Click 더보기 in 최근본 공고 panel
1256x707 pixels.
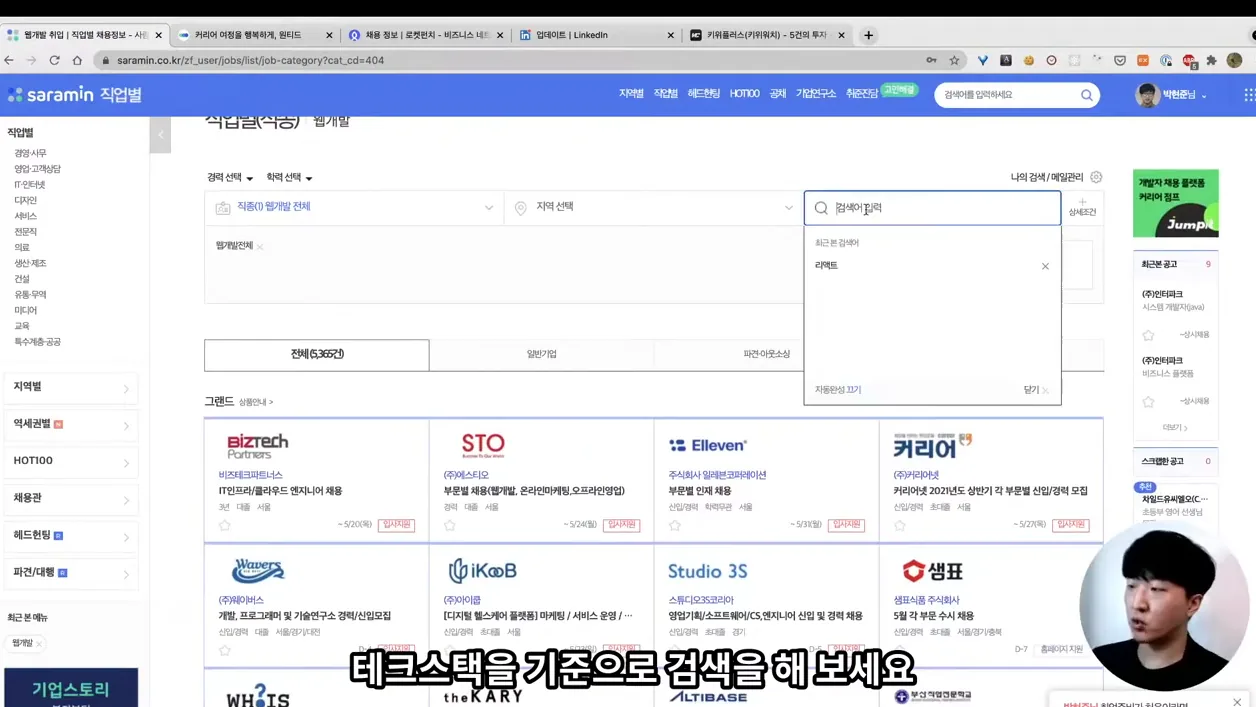click(1175, 427)
